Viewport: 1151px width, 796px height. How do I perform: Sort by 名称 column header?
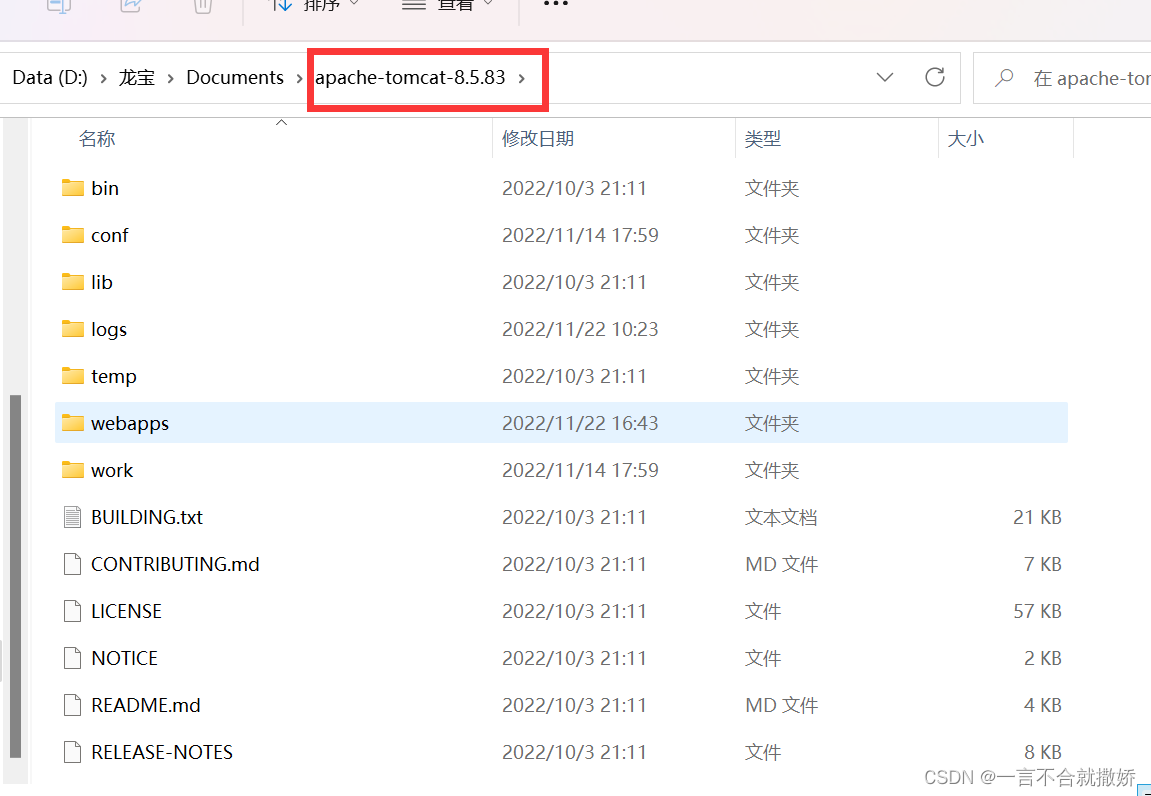[97, 139]
